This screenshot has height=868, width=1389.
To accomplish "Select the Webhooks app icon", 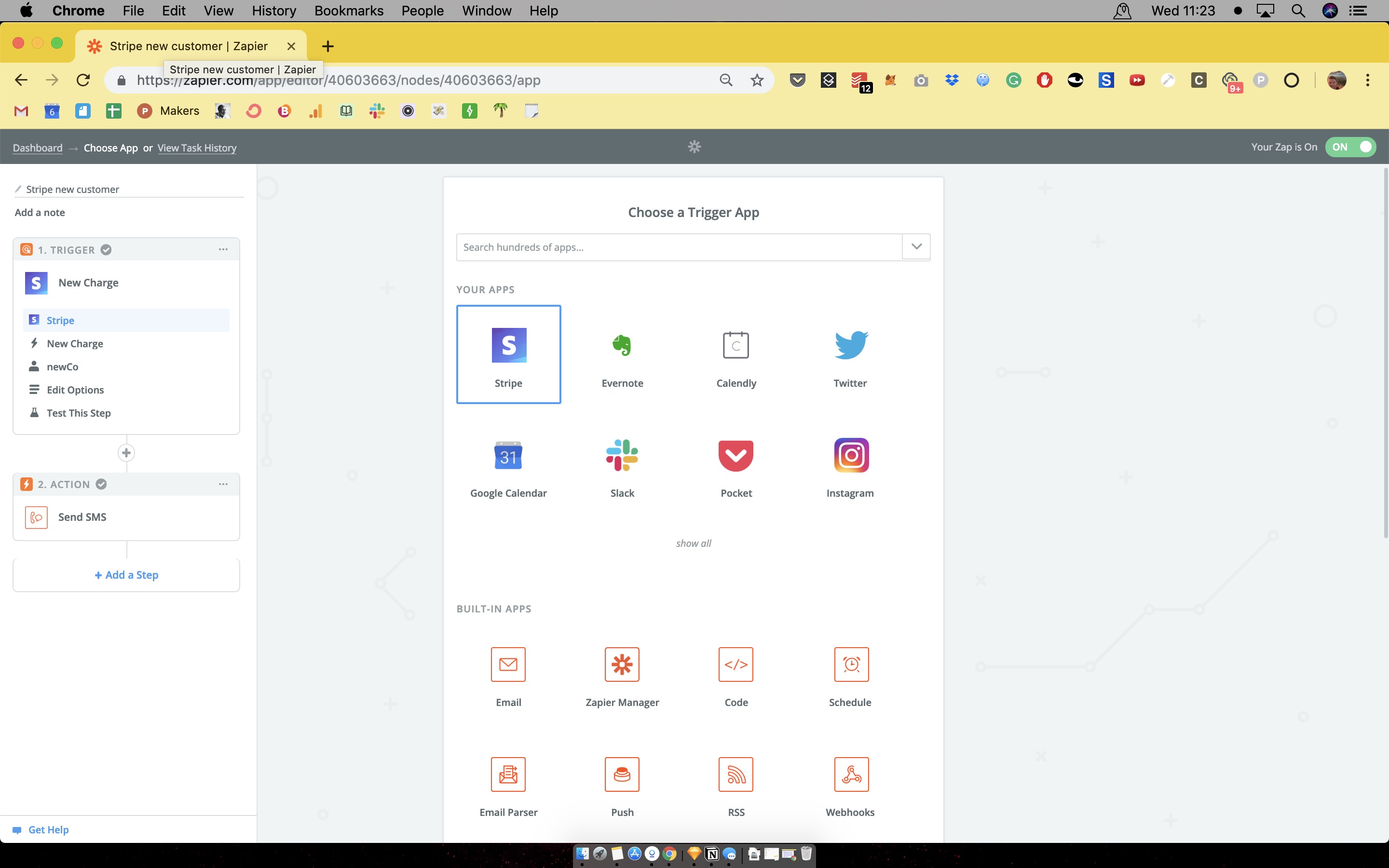I will point(851,774).
